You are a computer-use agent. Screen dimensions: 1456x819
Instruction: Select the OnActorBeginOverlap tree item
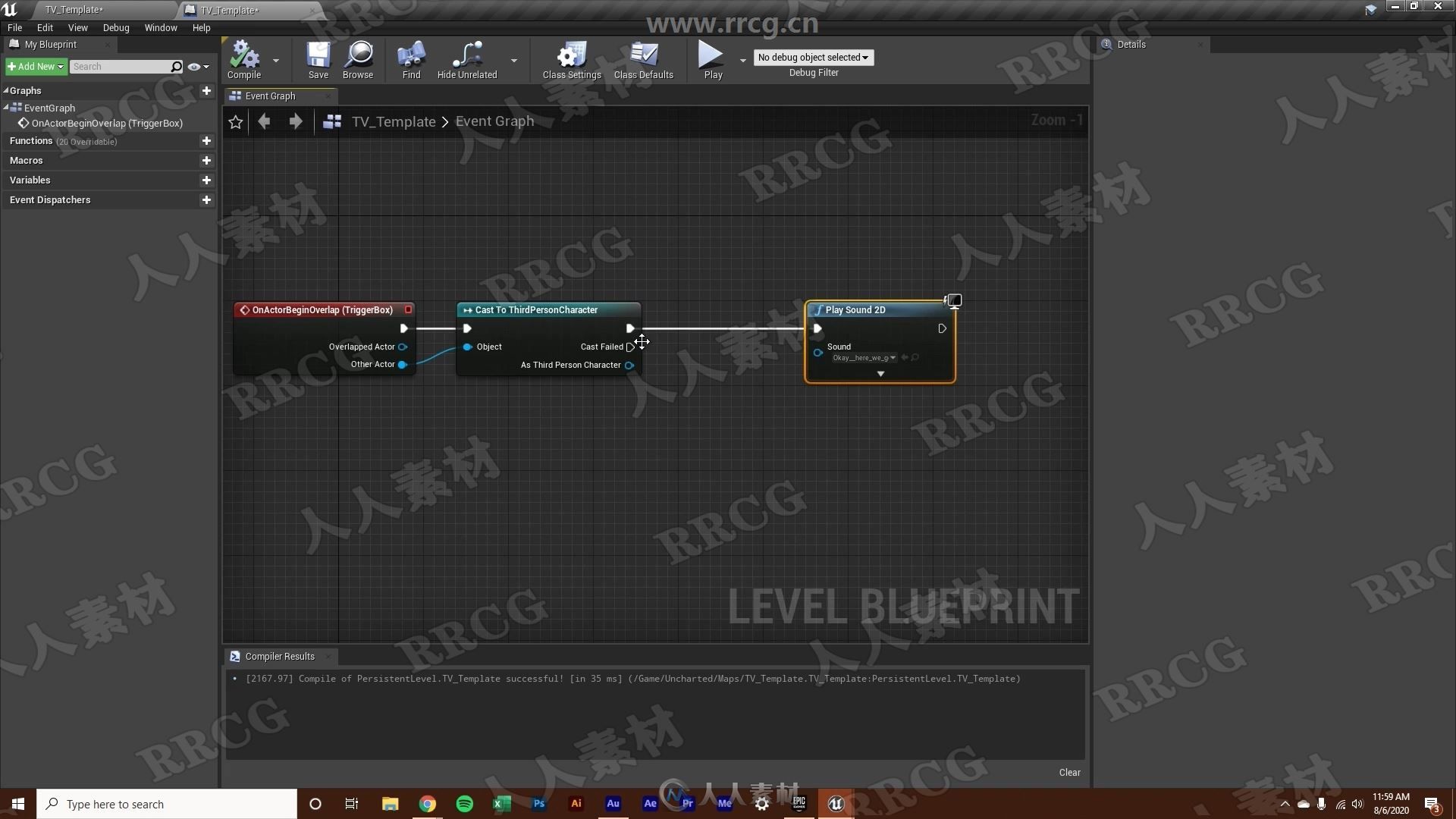pos(107,122)
